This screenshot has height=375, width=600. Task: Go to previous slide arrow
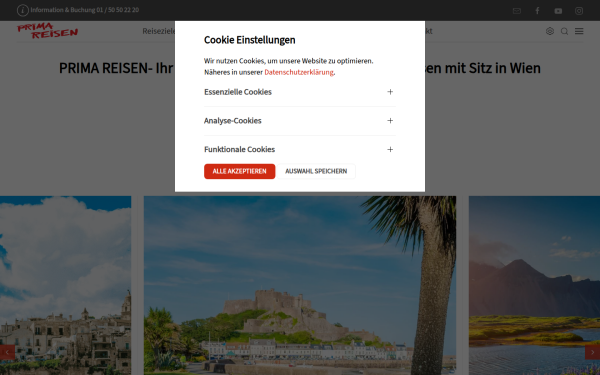coord(7,352)
